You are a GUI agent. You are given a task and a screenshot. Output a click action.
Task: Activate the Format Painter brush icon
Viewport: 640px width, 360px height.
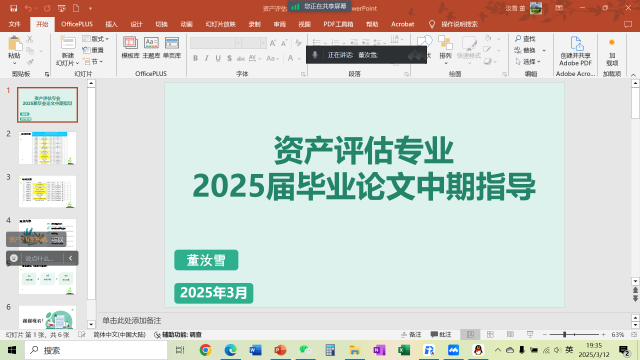tap(30, 62)
